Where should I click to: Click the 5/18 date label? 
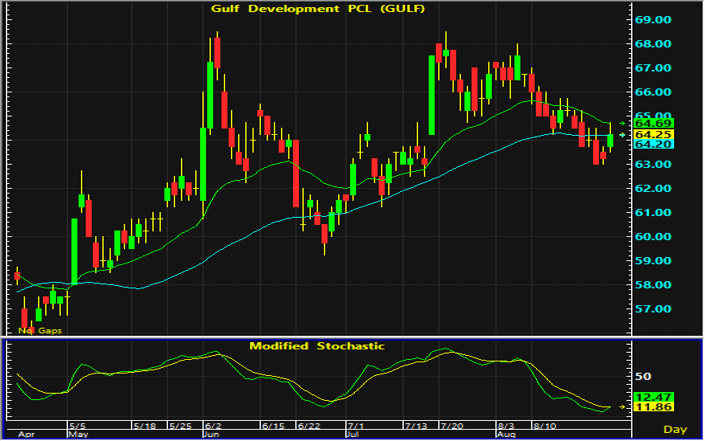pos(144,426)
